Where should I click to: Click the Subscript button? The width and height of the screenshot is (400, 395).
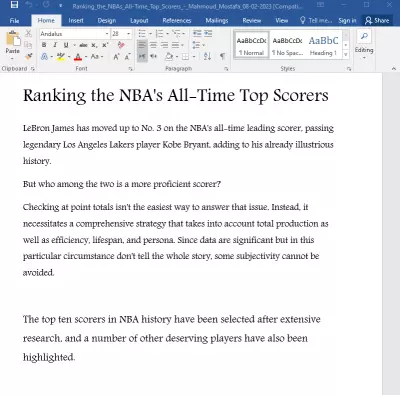(95, 45)
